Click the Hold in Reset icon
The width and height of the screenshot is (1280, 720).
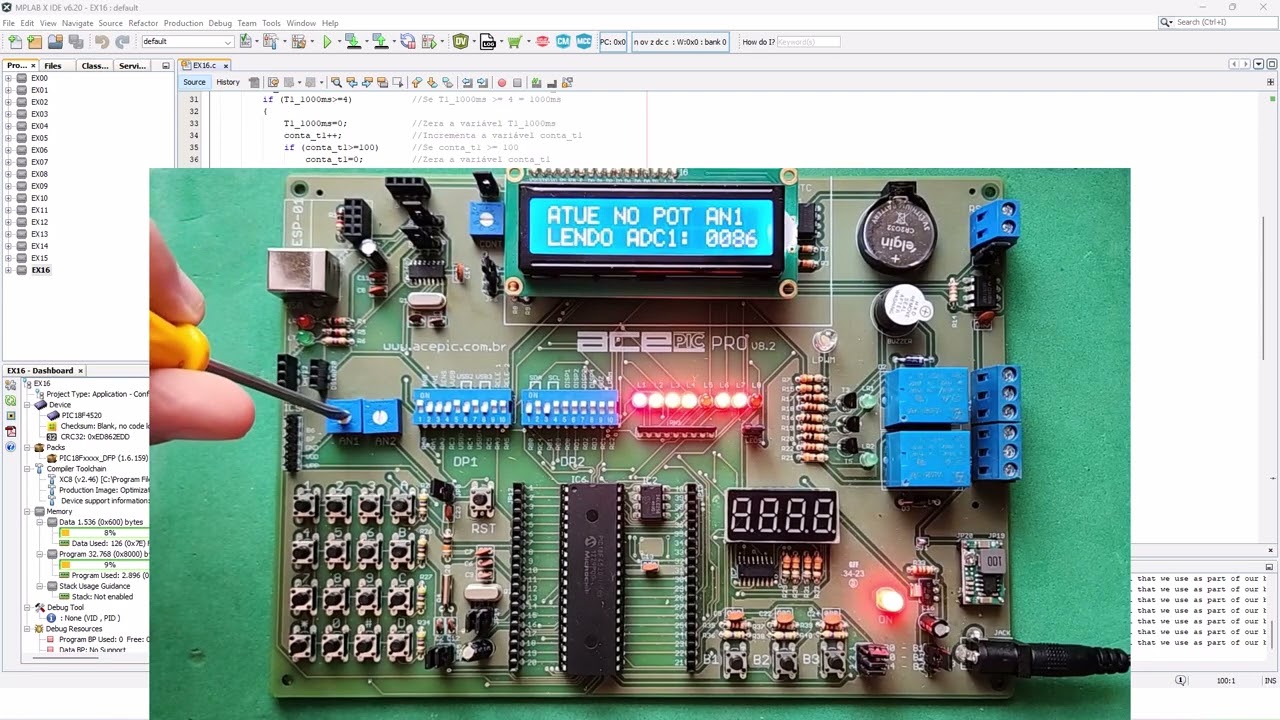tap(408, 42)
